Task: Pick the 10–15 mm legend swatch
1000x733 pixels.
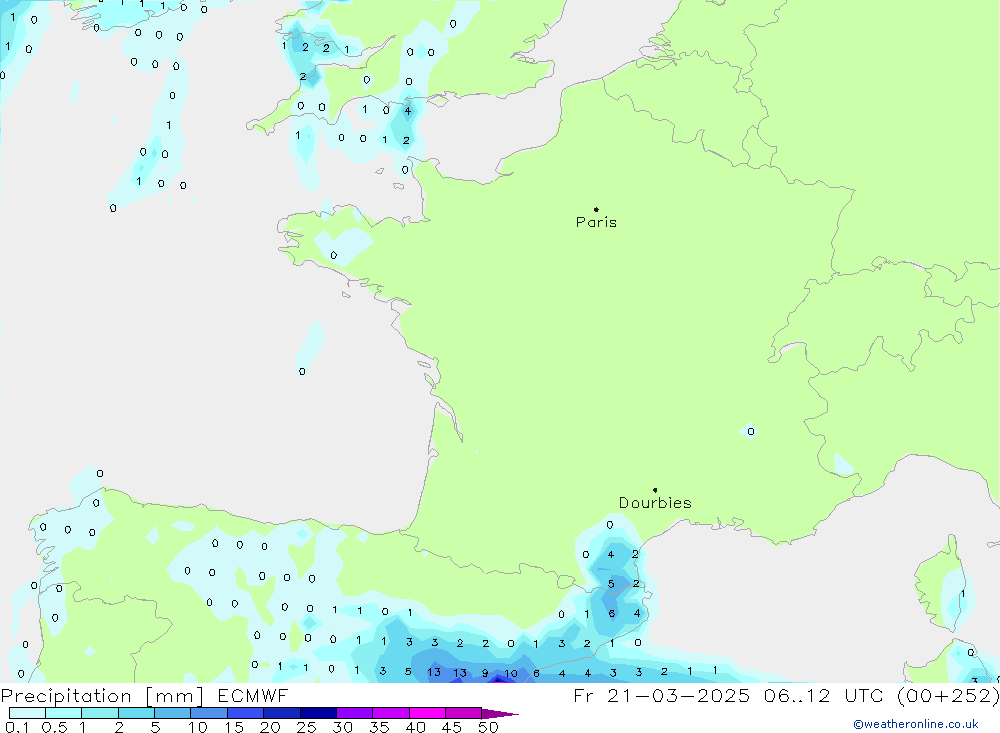Action: (209, 713)
